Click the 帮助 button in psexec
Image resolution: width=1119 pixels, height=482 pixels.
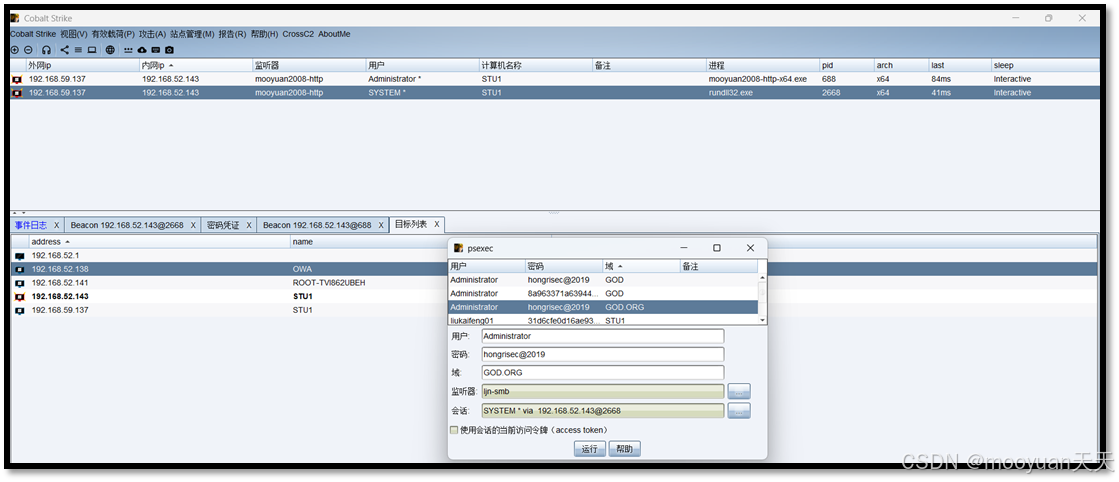pos(624,449)
